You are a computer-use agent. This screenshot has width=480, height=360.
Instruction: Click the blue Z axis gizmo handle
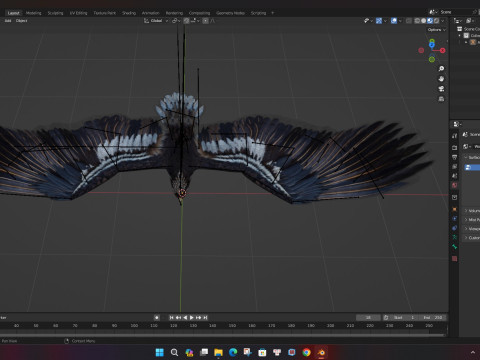coord(432,45)
